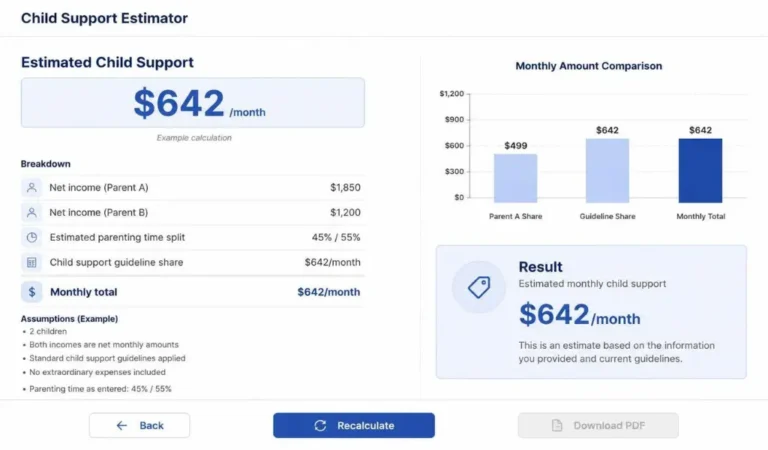The image size is (768, 450).
Task: Click the Net income (Parent A) row label
Action: point(99,188)
